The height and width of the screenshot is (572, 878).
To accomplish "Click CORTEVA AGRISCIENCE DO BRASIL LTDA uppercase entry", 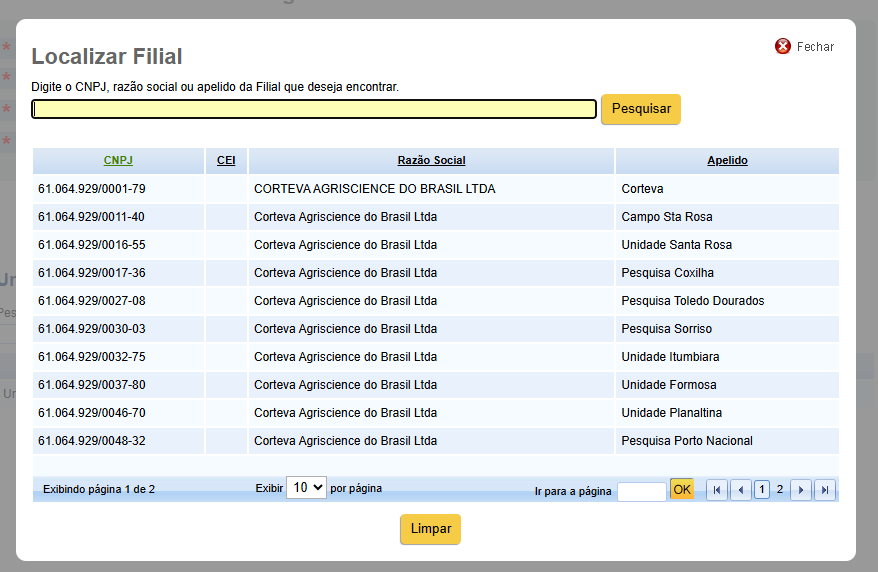I will click(x=375, y=189).
